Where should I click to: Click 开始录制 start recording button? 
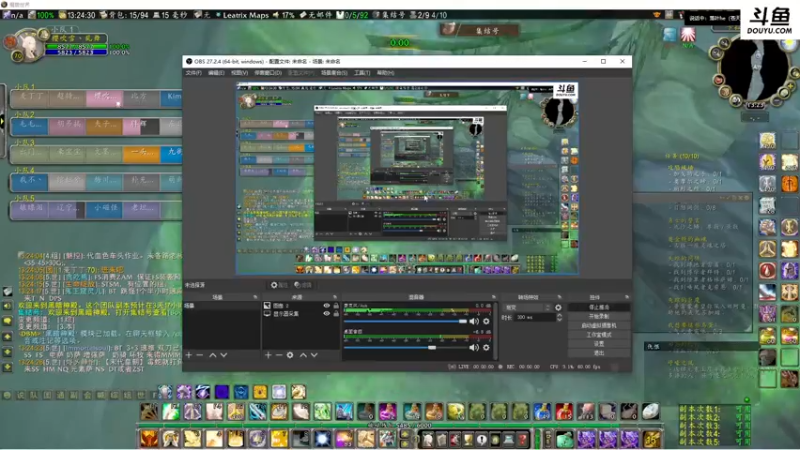(598, 317)
